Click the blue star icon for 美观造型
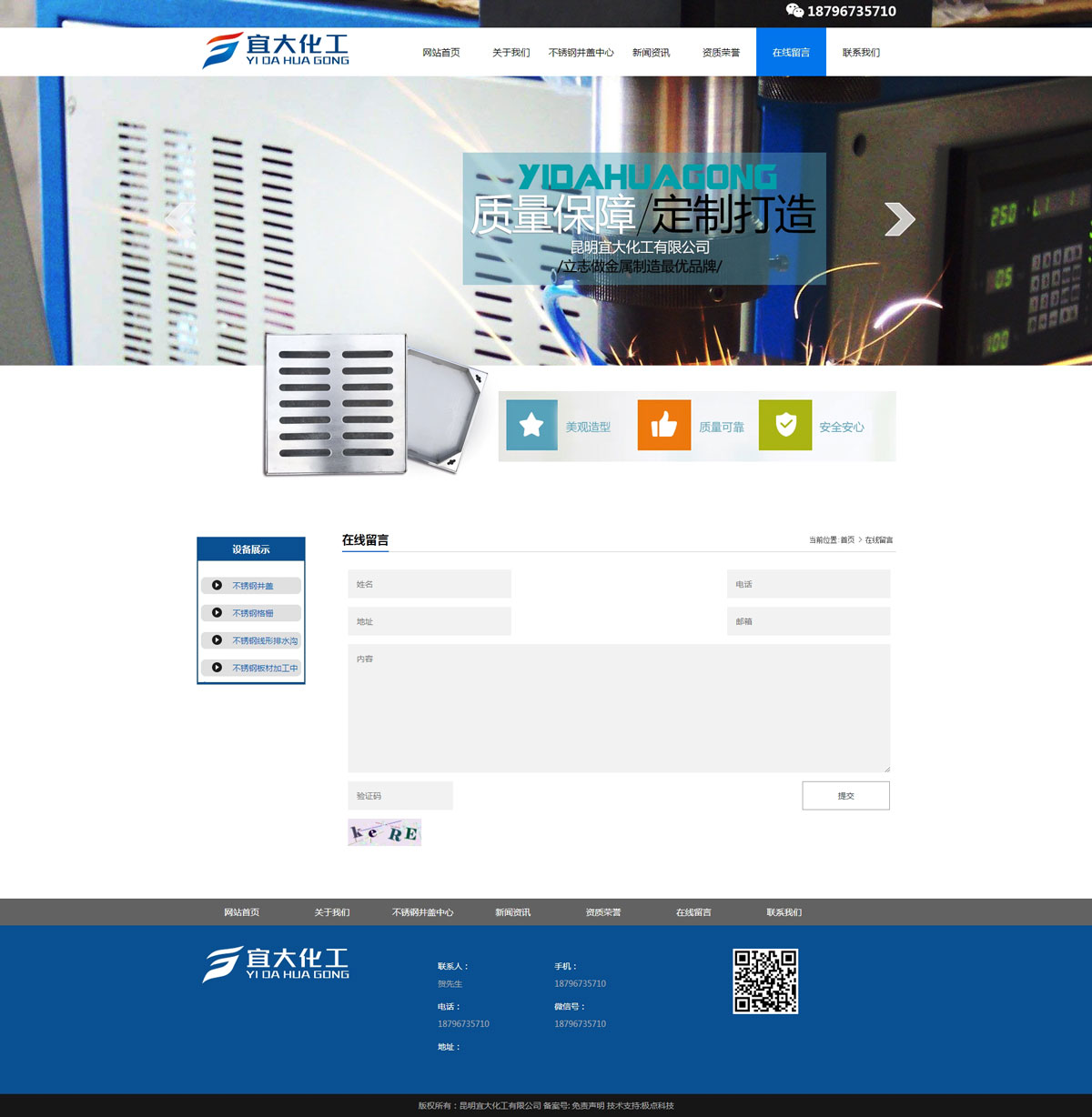The width and height of the screenshot is (1092, 1117). (x=531, y=425)
